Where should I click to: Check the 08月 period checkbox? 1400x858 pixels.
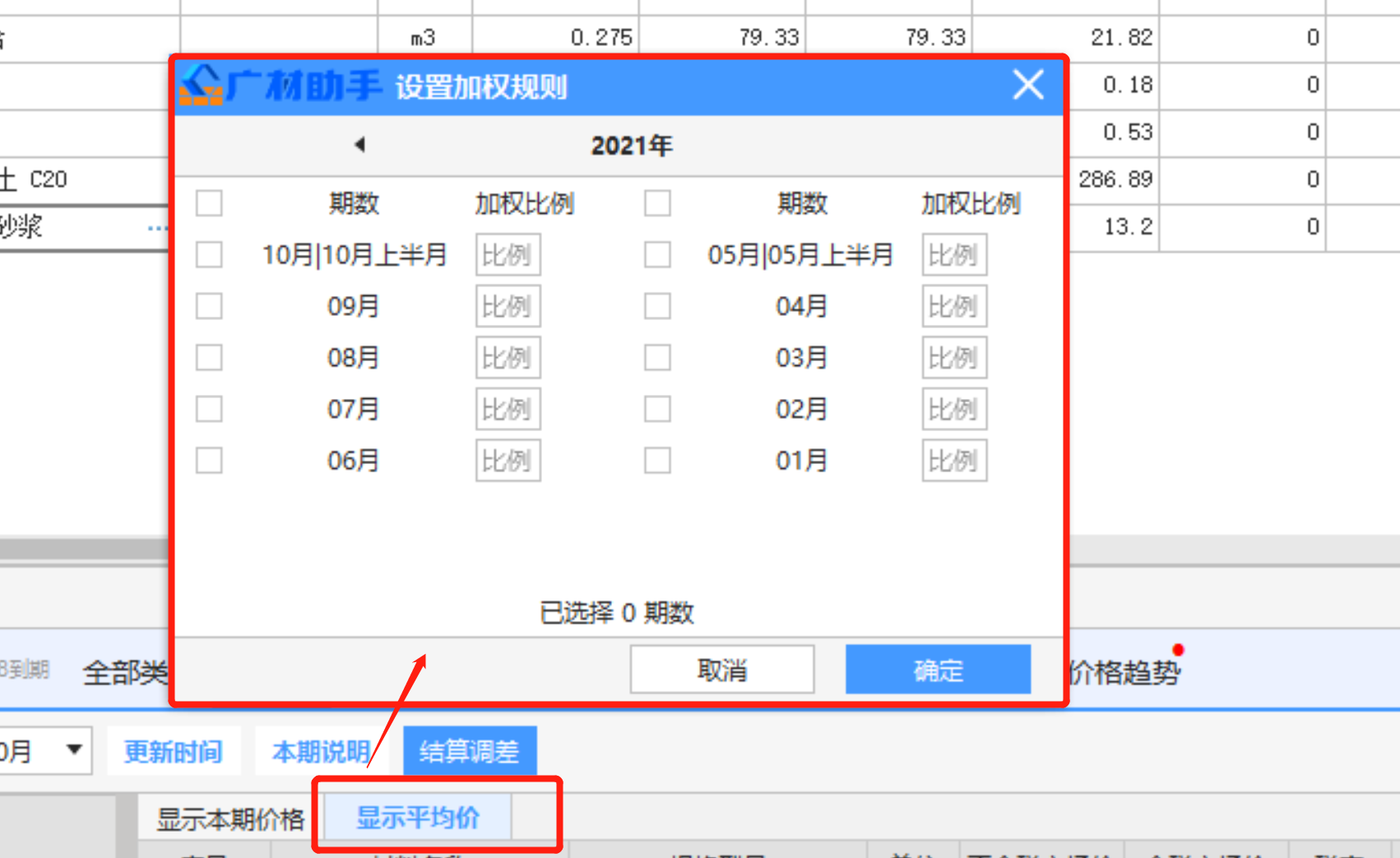point(209,358)
